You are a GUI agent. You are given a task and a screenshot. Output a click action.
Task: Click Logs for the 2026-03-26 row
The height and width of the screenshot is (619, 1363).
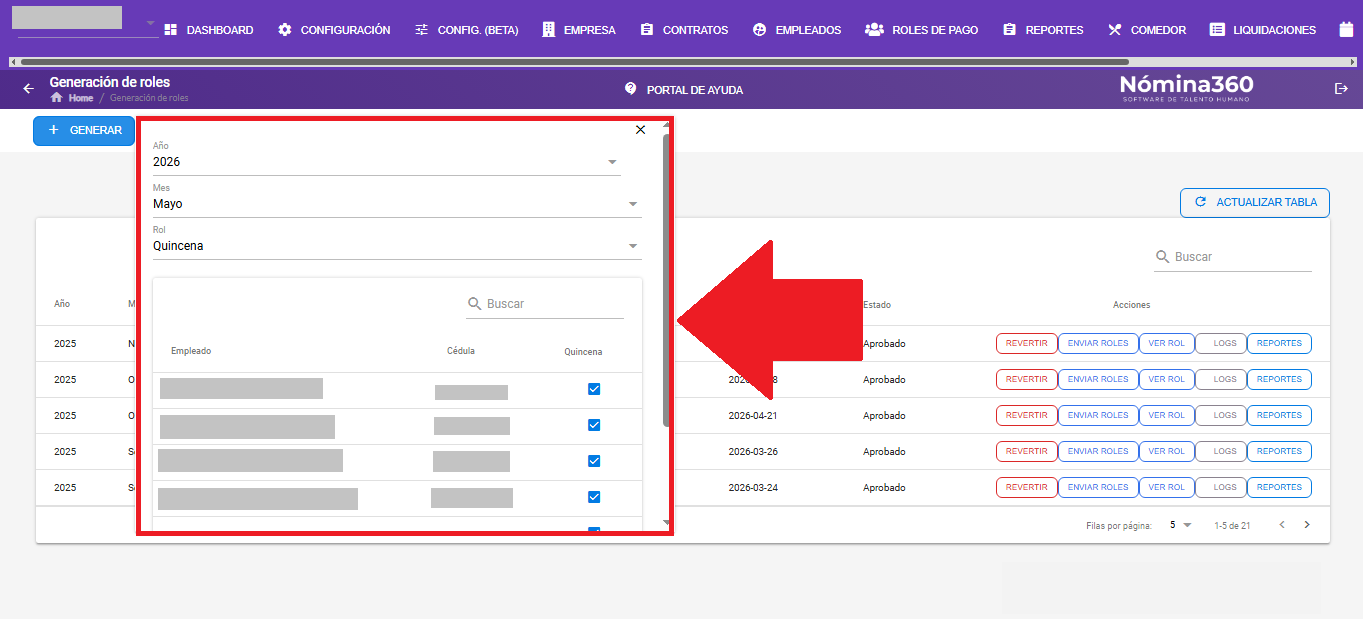[1221, 451]
